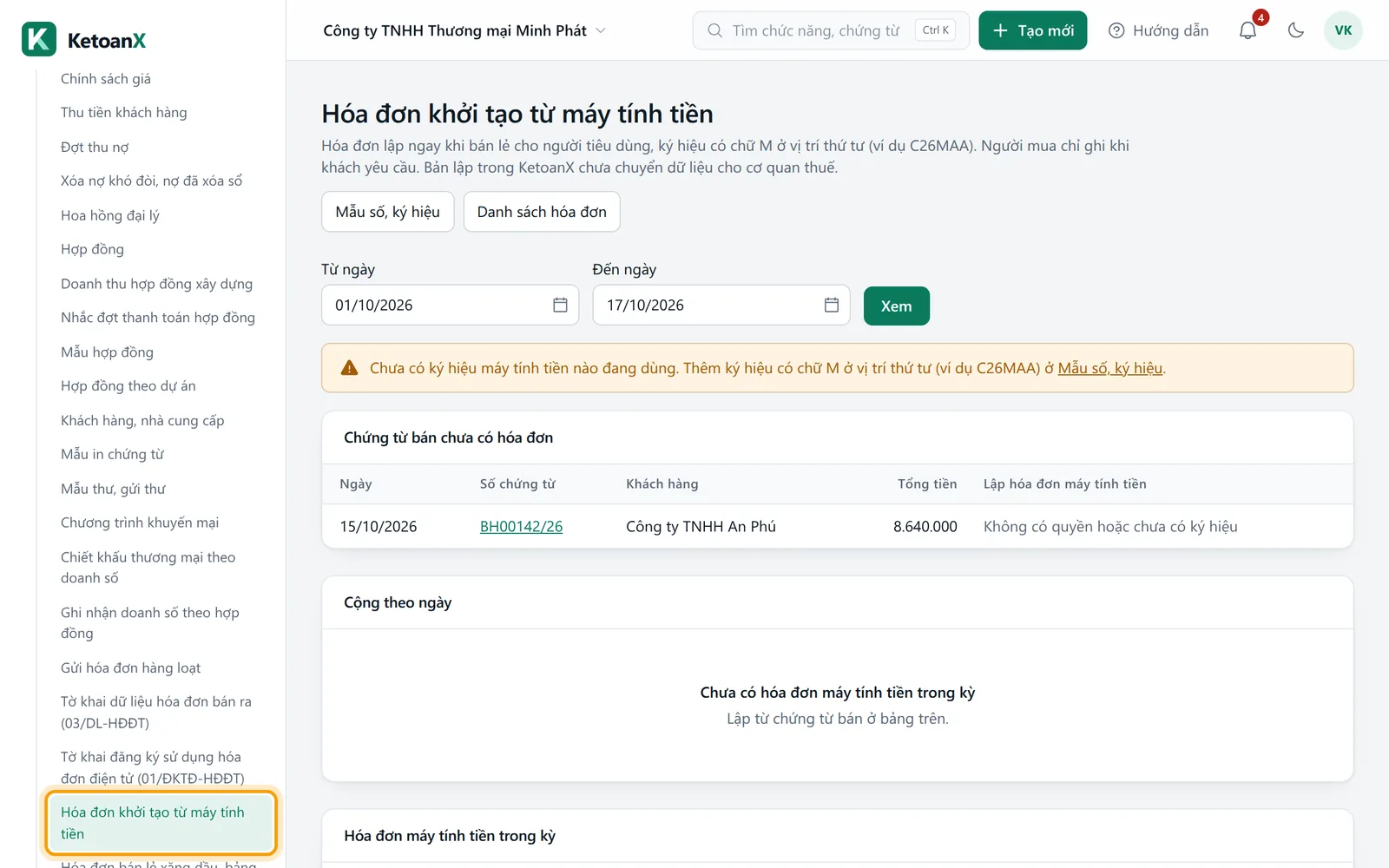Click calendar icon in Đến ngày field
This screenshot has width=1389, height=868.
[831, 305]
